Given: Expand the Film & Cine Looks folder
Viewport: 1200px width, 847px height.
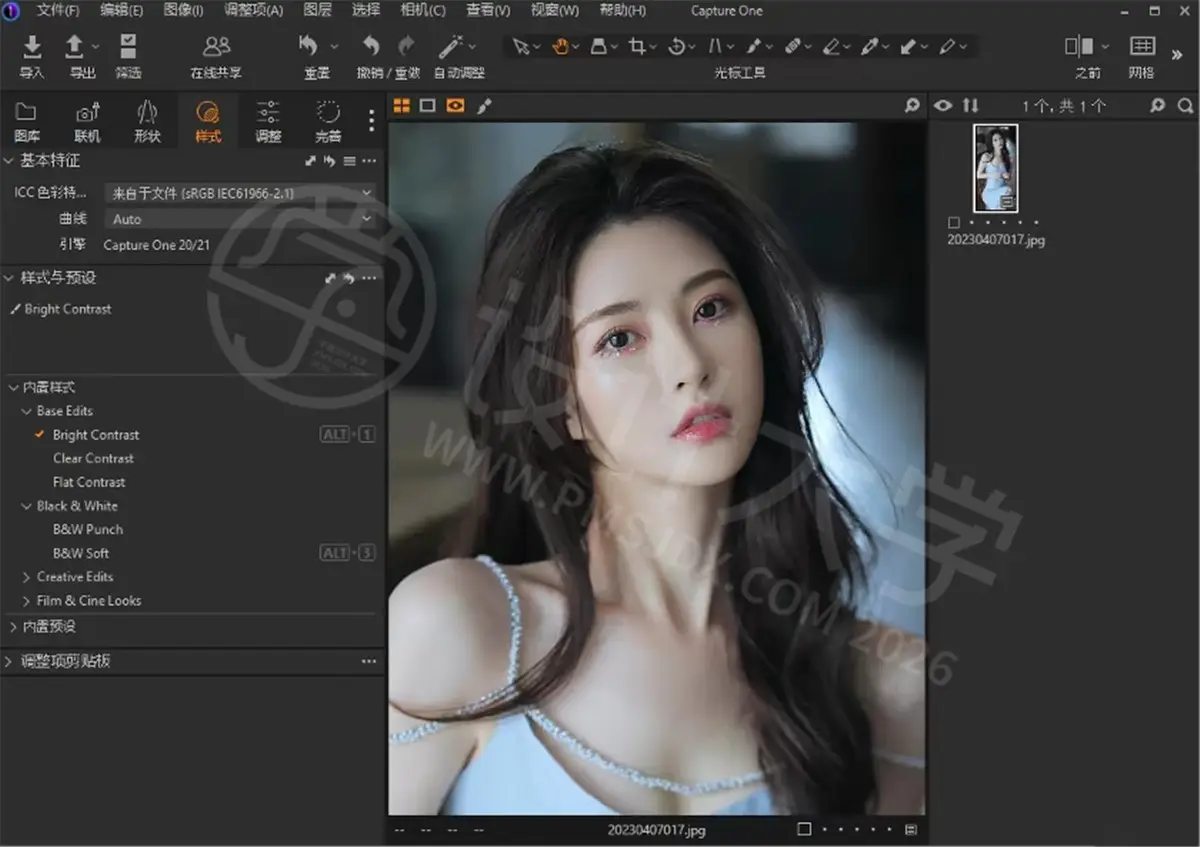Looking at the screenshot, I should pos(27,601).
